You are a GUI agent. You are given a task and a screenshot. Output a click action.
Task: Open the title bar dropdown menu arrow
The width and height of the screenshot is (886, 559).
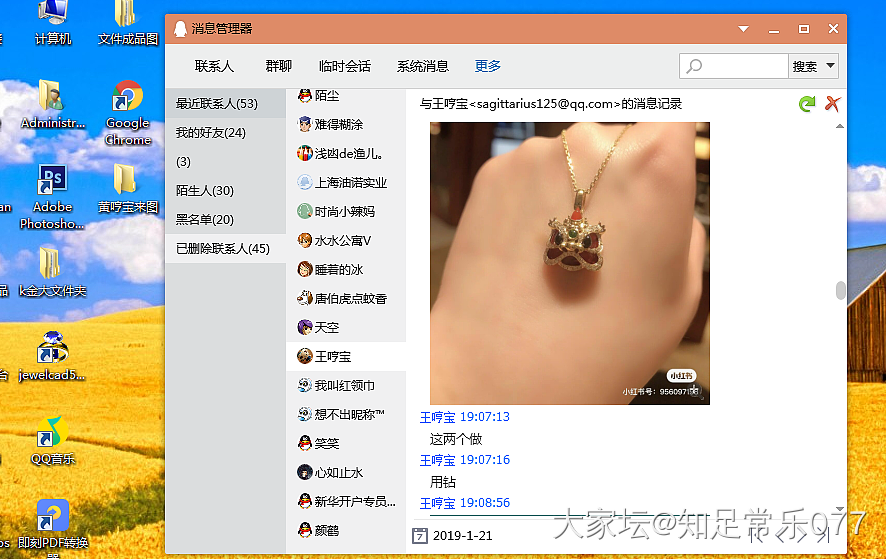[x=743, y=30]
